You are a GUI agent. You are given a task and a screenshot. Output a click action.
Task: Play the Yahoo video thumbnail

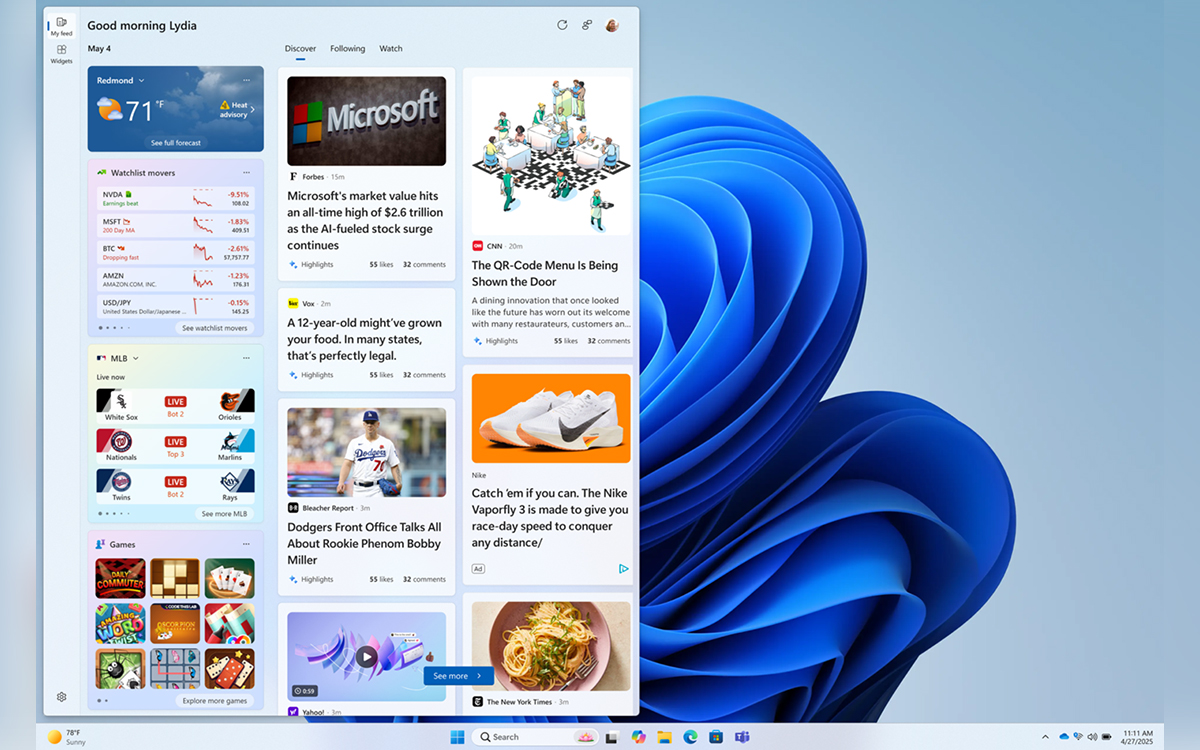pos(366,655)
